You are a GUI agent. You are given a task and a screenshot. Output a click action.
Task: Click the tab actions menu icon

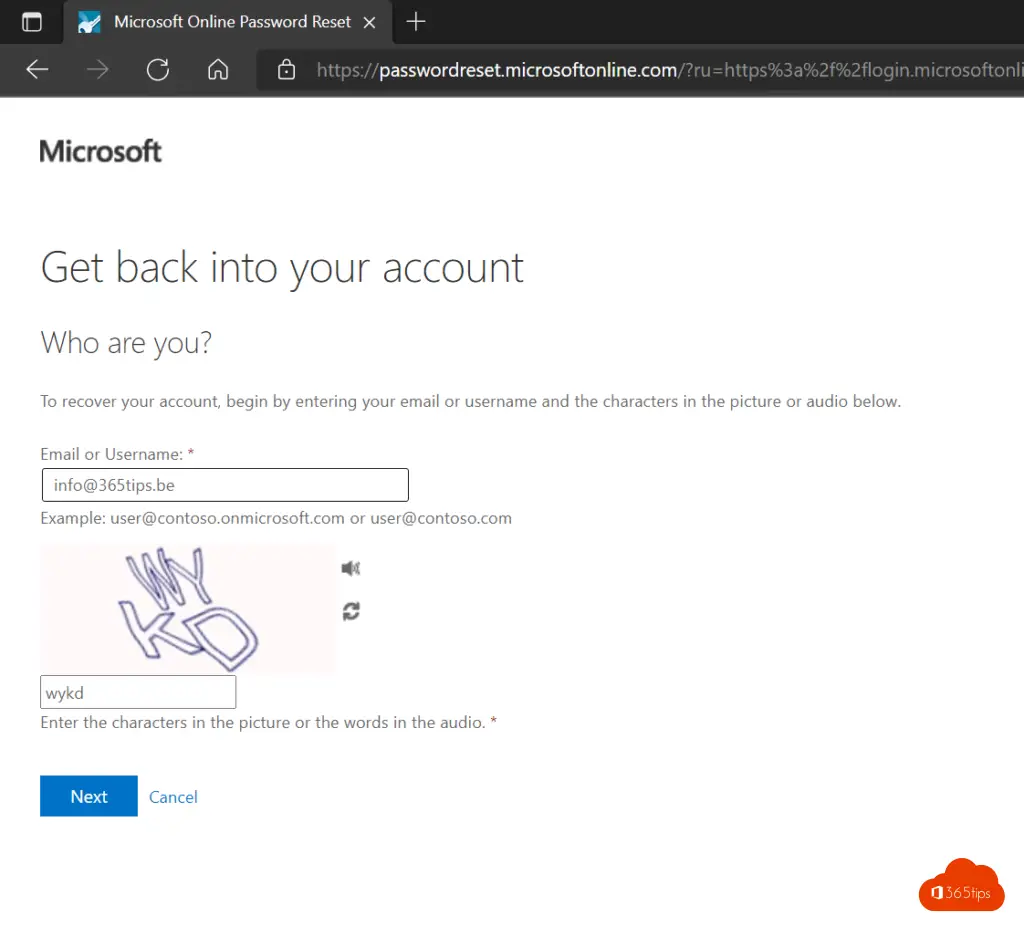tap(31, 22)
